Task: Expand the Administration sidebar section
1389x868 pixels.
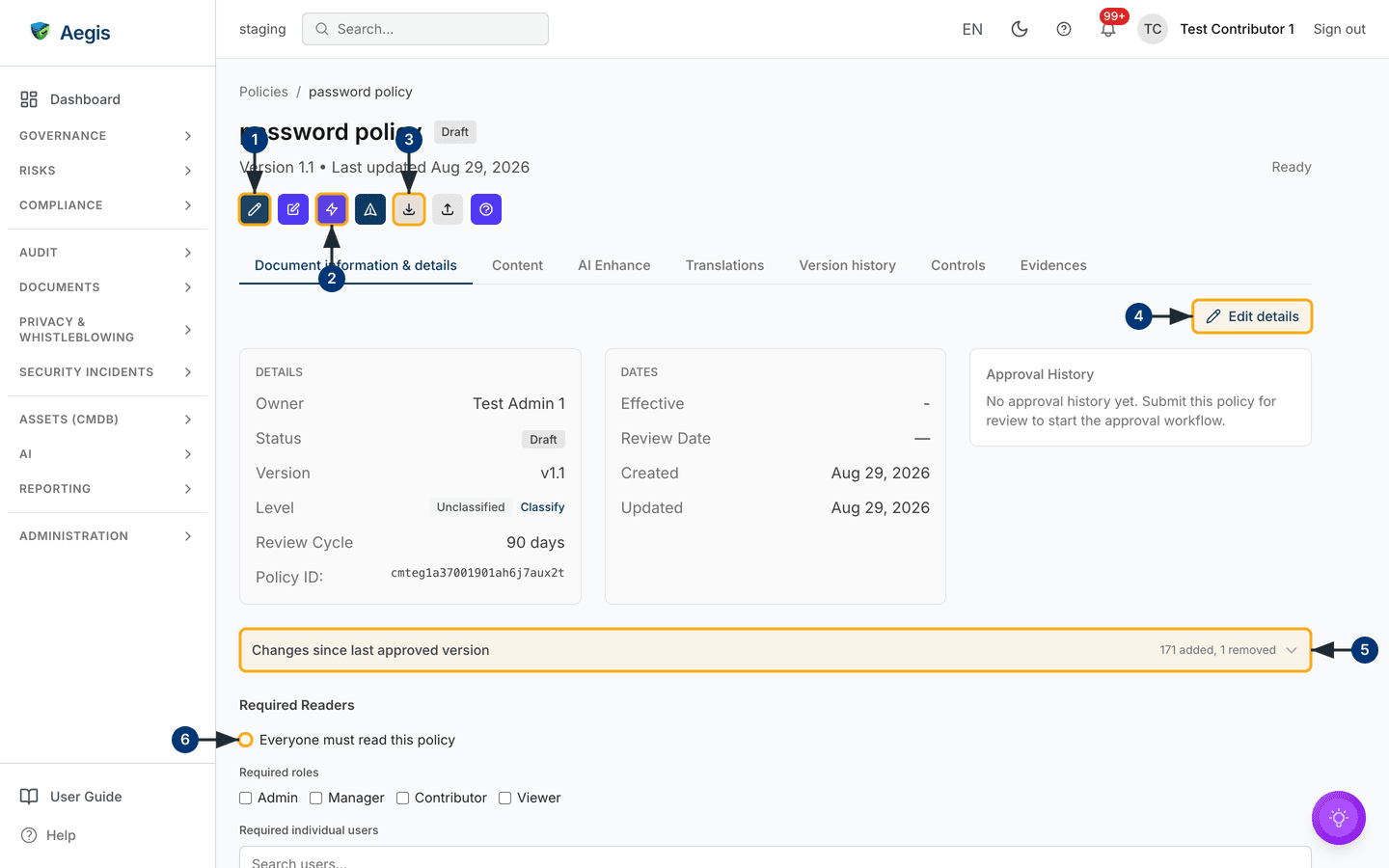Action: coord(107,536)
